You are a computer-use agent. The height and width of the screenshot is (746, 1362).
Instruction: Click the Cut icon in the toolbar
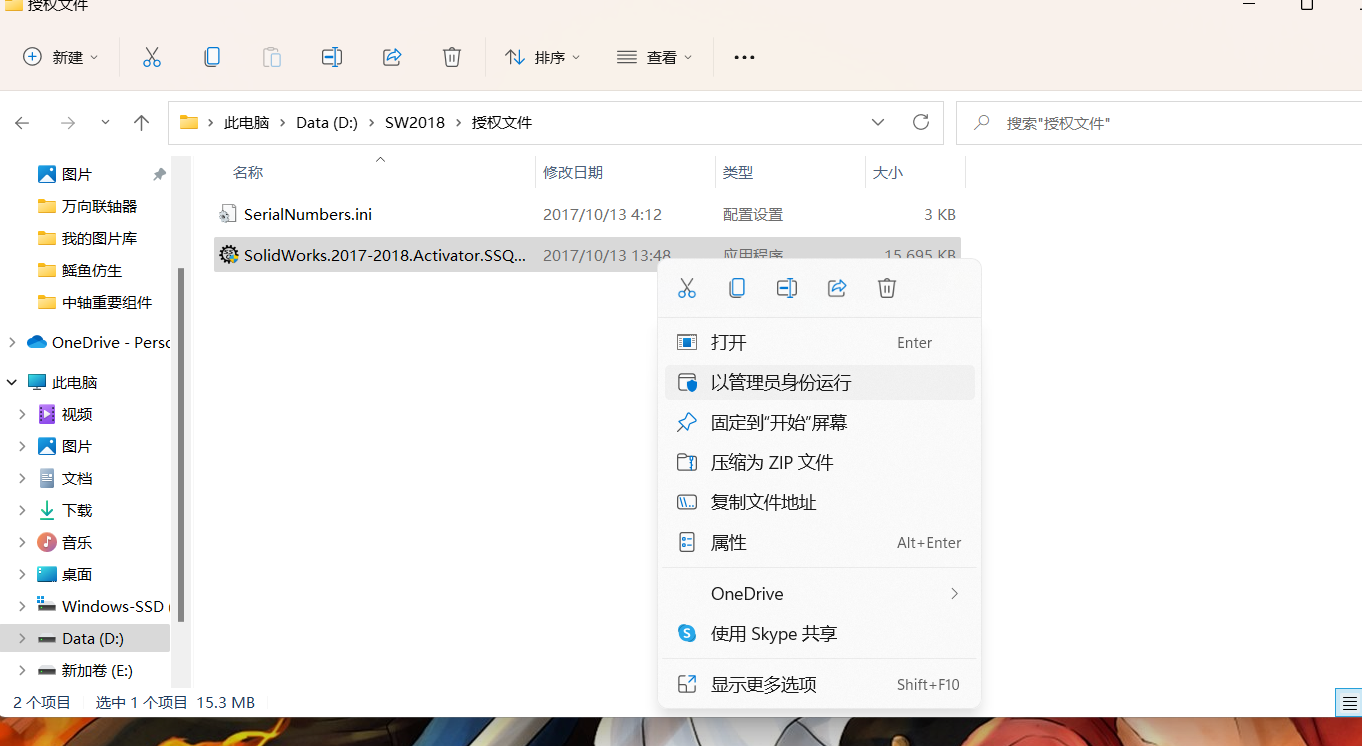152,57
